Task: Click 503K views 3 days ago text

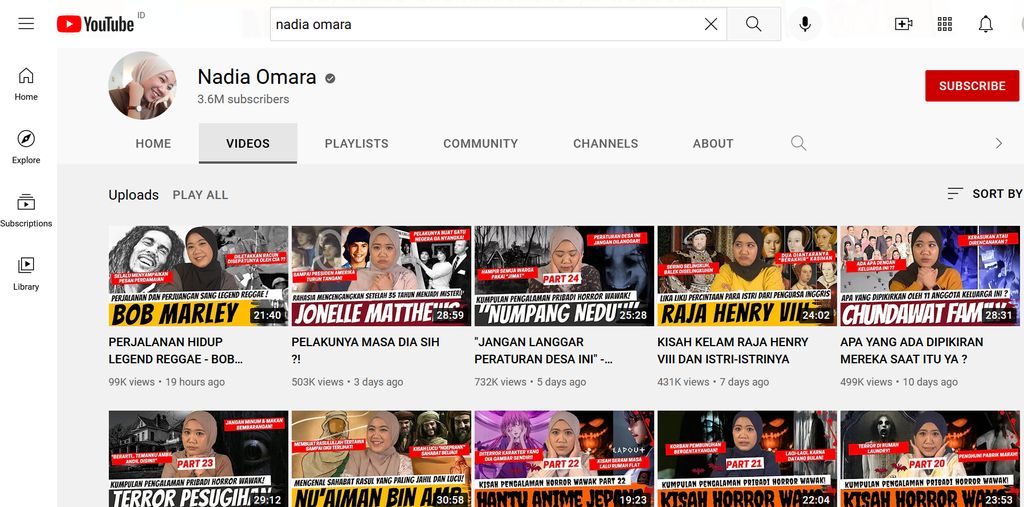Action: point(347,382)
